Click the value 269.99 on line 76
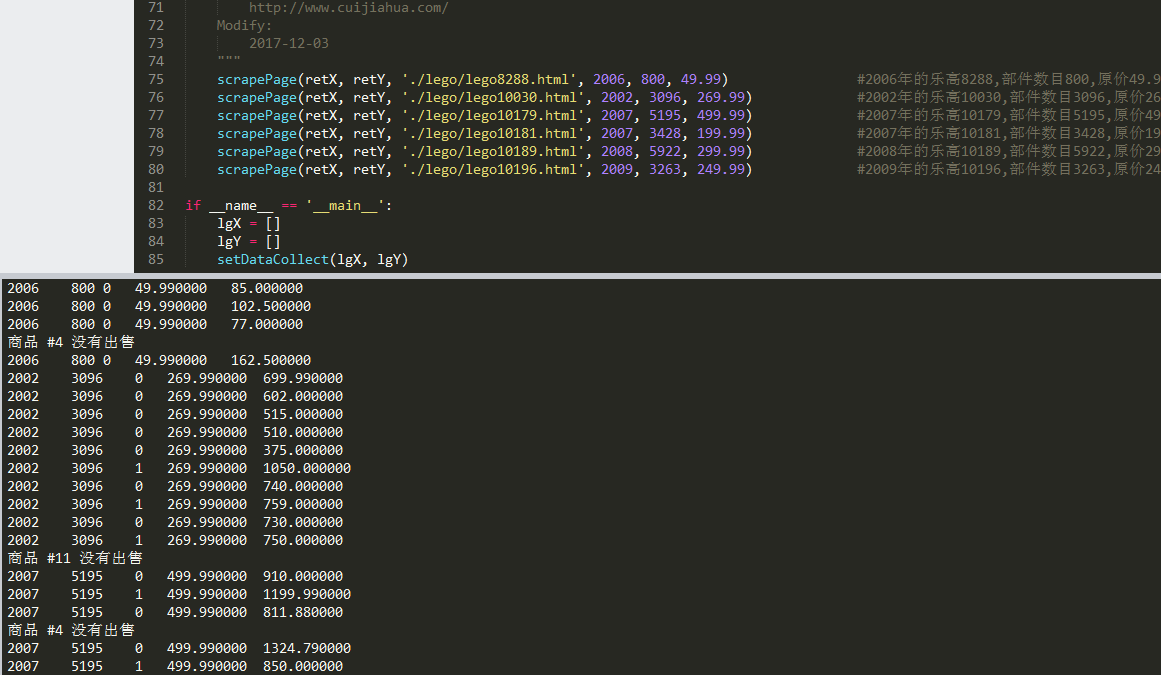The height and width of the screenshot is (675, 1161). 720,97
